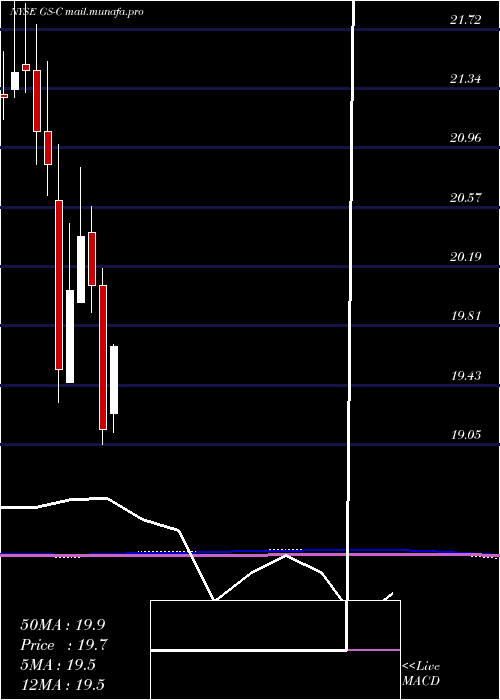Click the 50MA : 19.9 reading

coord(63,625)
